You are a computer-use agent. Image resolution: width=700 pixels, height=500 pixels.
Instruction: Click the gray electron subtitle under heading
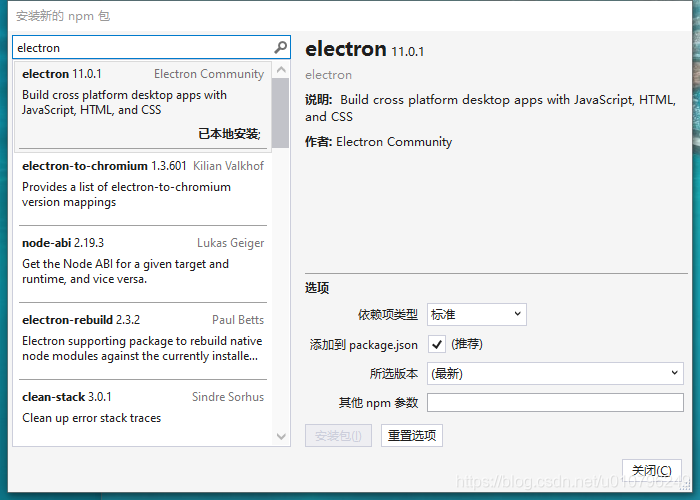[329, 75]
